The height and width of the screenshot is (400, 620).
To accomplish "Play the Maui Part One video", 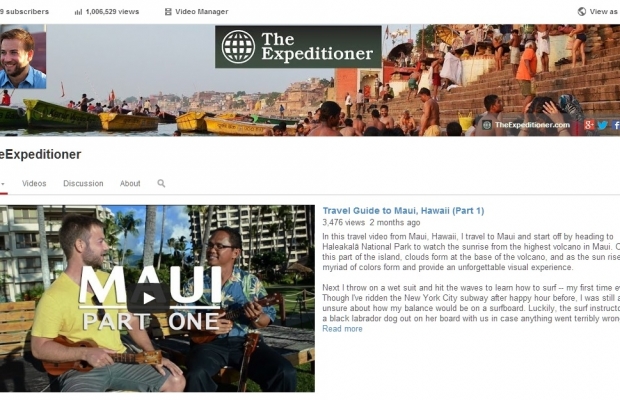I will click(149, 298).
